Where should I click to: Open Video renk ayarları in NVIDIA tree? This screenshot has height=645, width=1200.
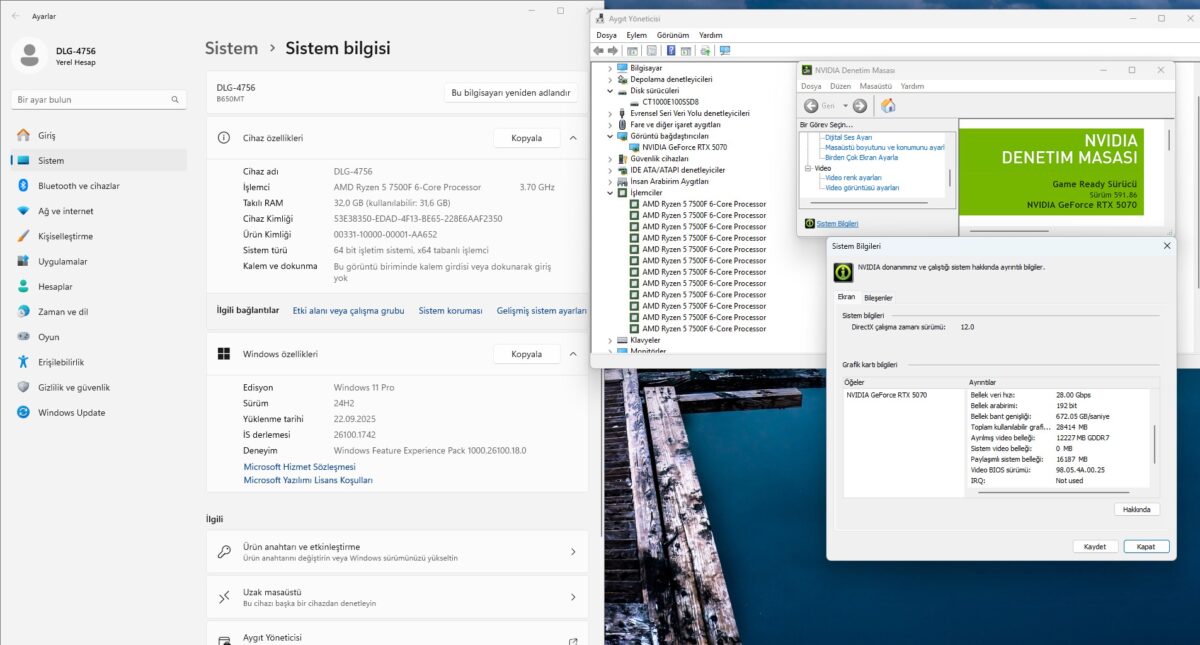coord(853,178)
